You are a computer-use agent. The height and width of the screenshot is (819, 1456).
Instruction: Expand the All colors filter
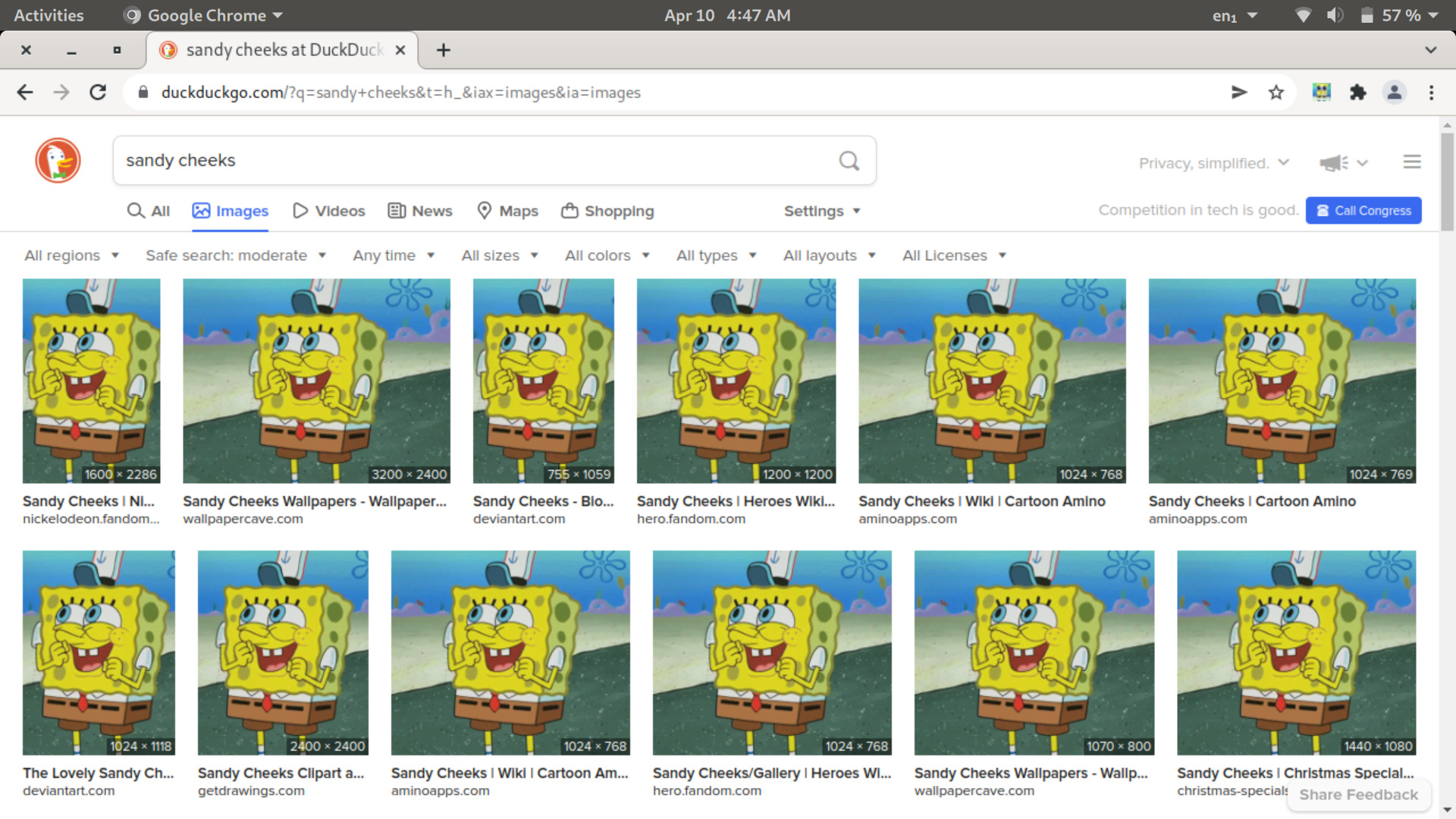607,256
